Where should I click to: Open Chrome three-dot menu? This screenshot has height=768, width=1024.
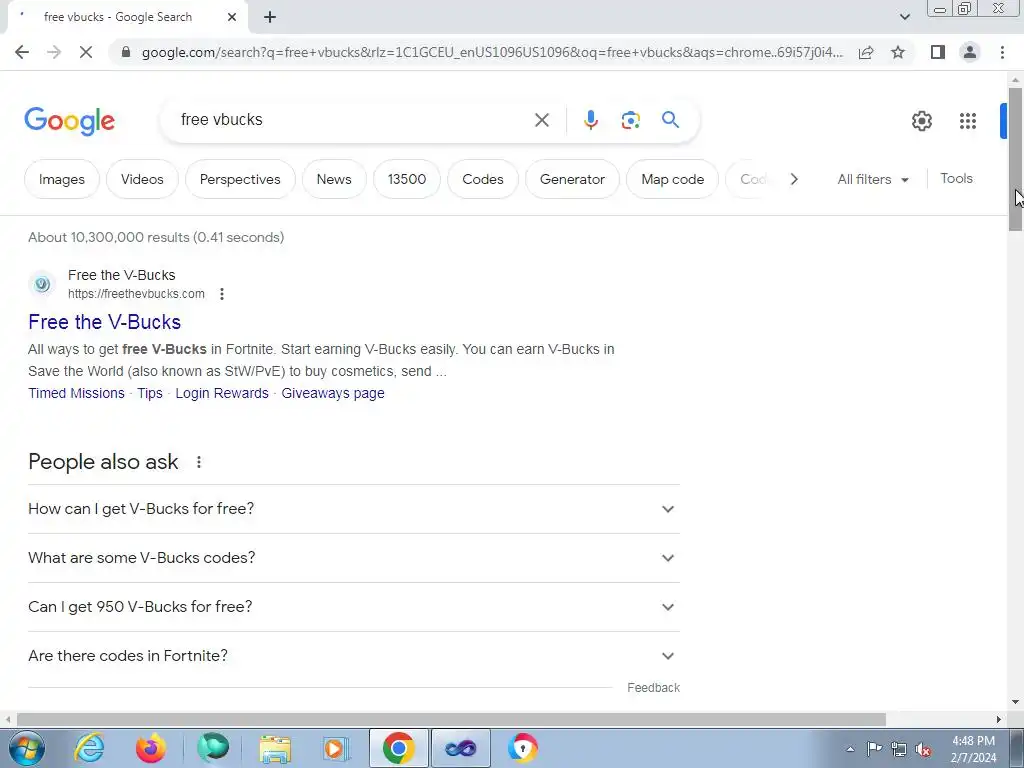click(1002, 52)
